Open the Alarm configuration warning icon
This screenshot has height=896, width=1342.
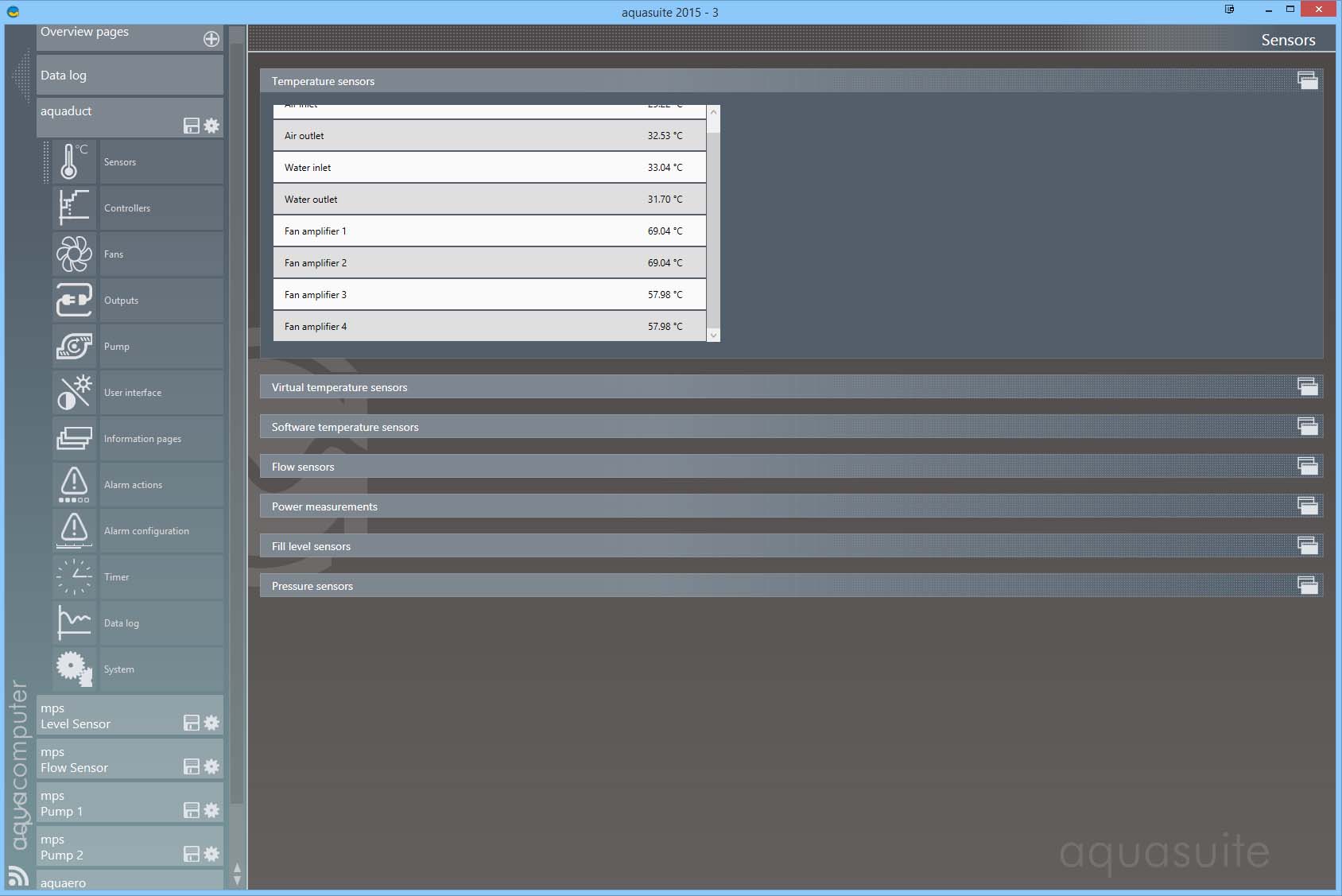point(74,530)
